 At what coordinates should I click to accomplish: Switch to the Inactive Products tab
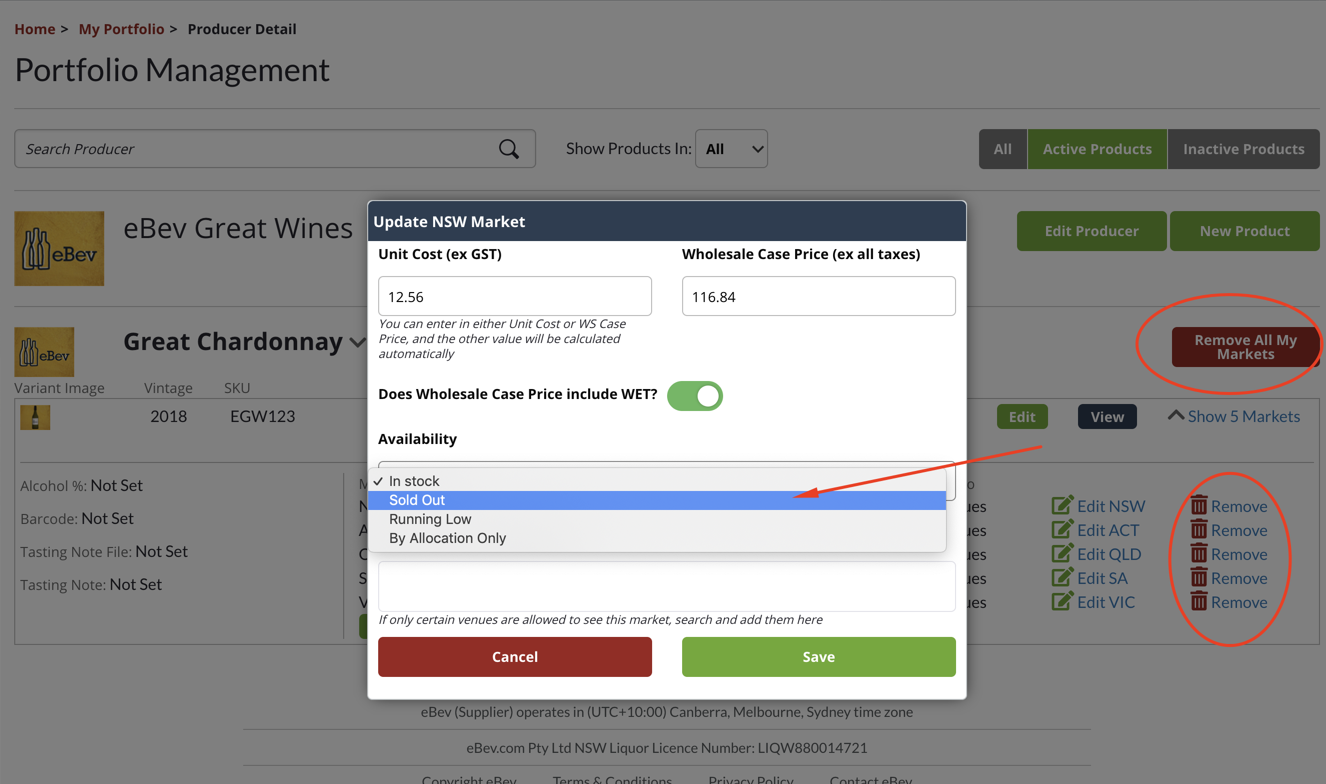(x=1244, y=149)
